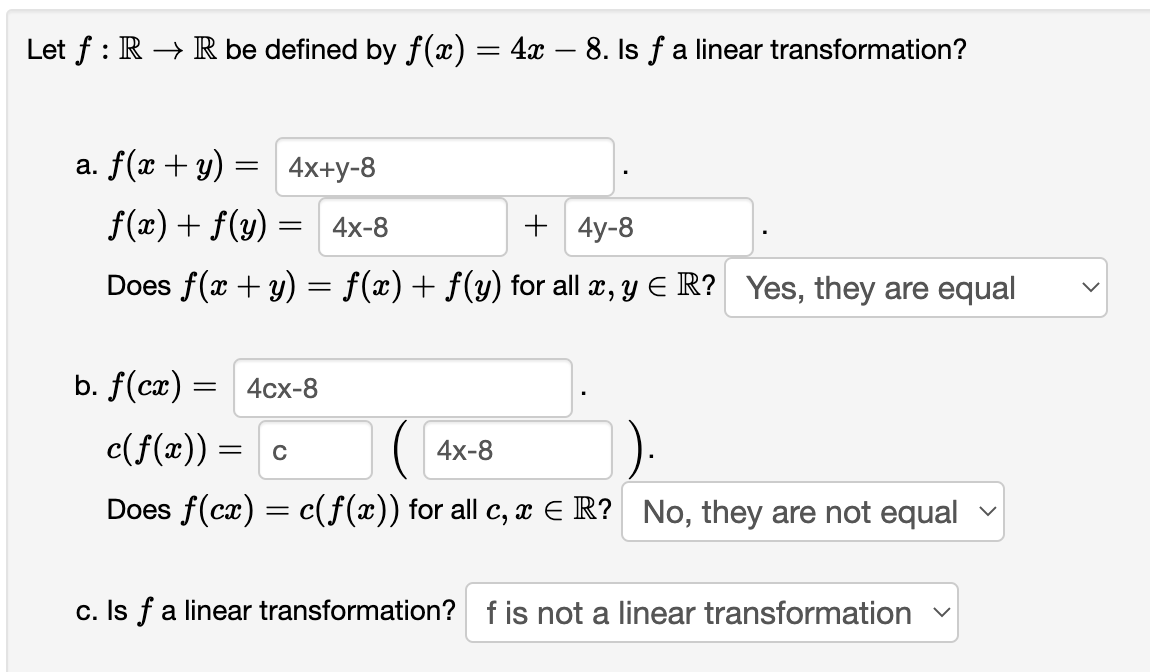Screen dimensions: 1150x672
Task: Place cursor in the f(x+y) answer field
Action: pos(444,167)
